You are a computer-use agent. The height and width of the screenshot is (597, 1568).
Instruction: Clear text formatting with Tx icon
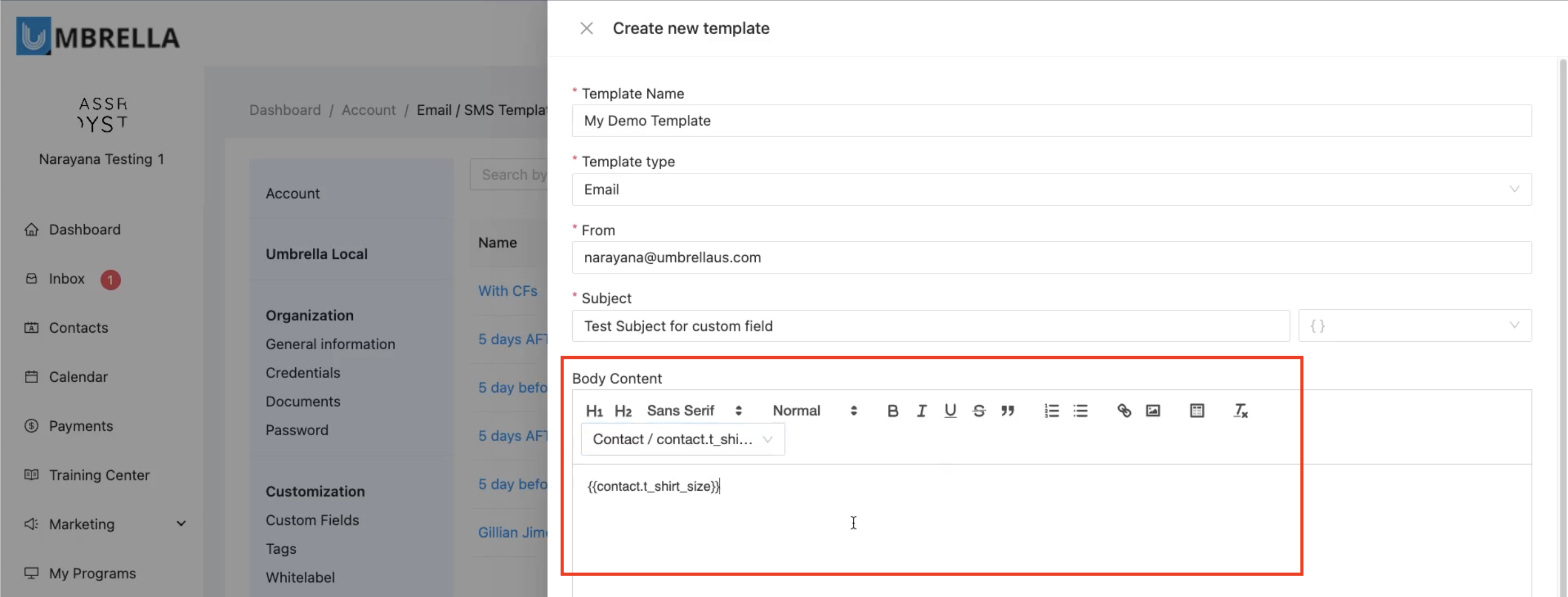1240,411
